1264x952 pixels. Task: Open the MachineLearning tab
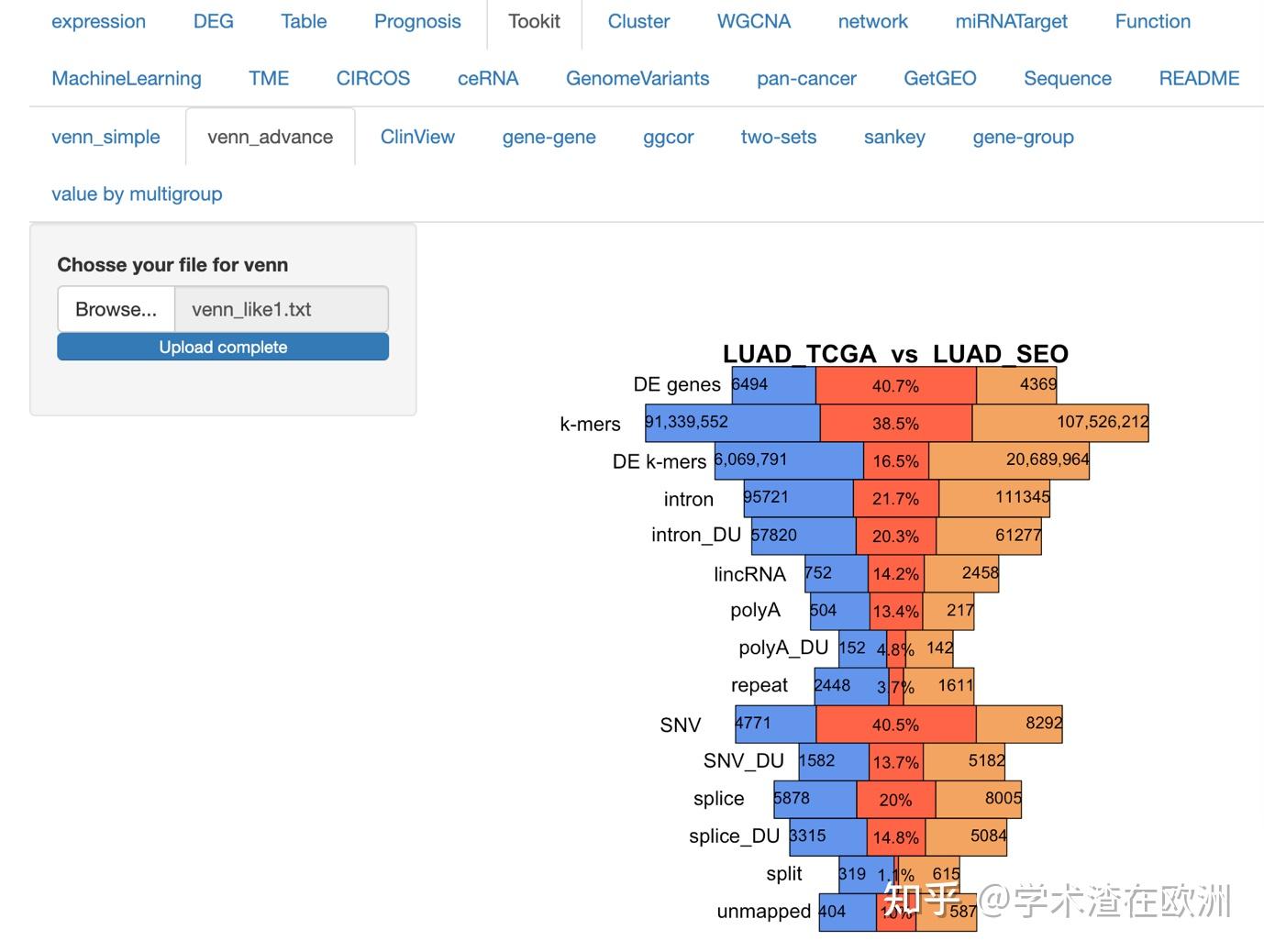coord(127,79)
